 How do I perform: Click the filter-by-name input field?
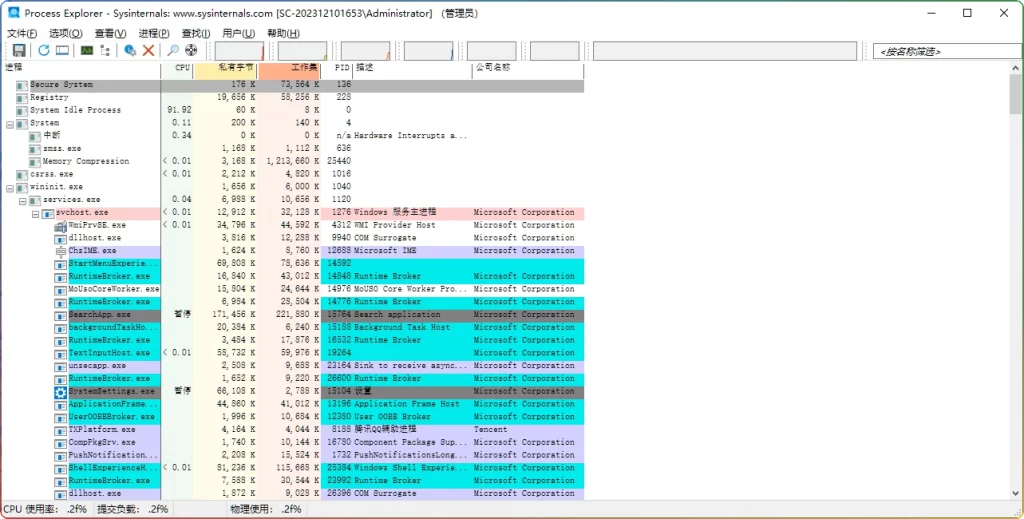(x=948, y=52)
